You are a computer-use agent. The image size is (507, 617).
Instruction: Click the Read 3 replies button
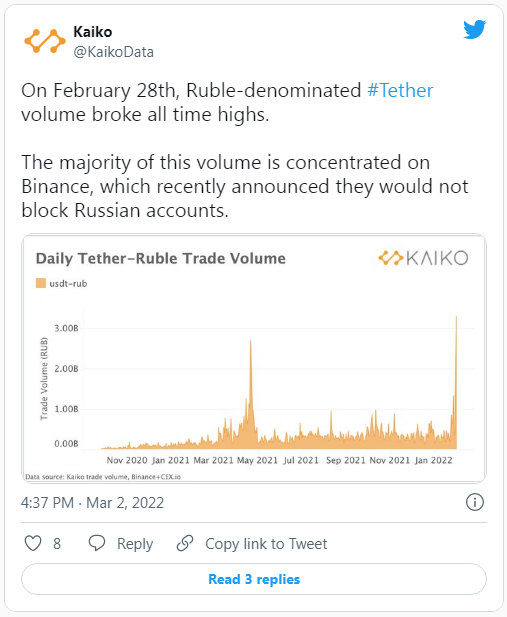(x=254, y=579)
